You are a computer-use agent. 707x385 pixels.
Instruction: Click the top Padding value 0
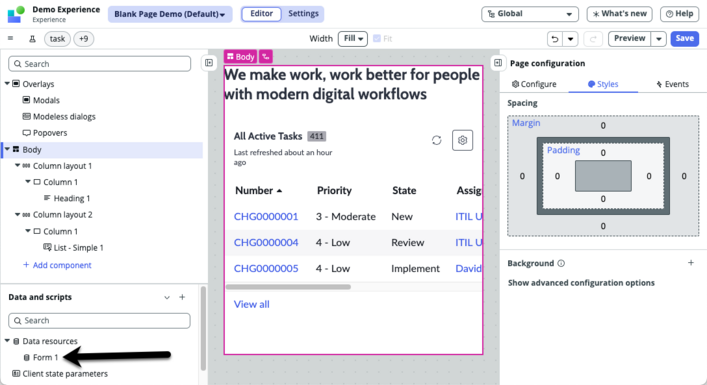tap(603, 153)
